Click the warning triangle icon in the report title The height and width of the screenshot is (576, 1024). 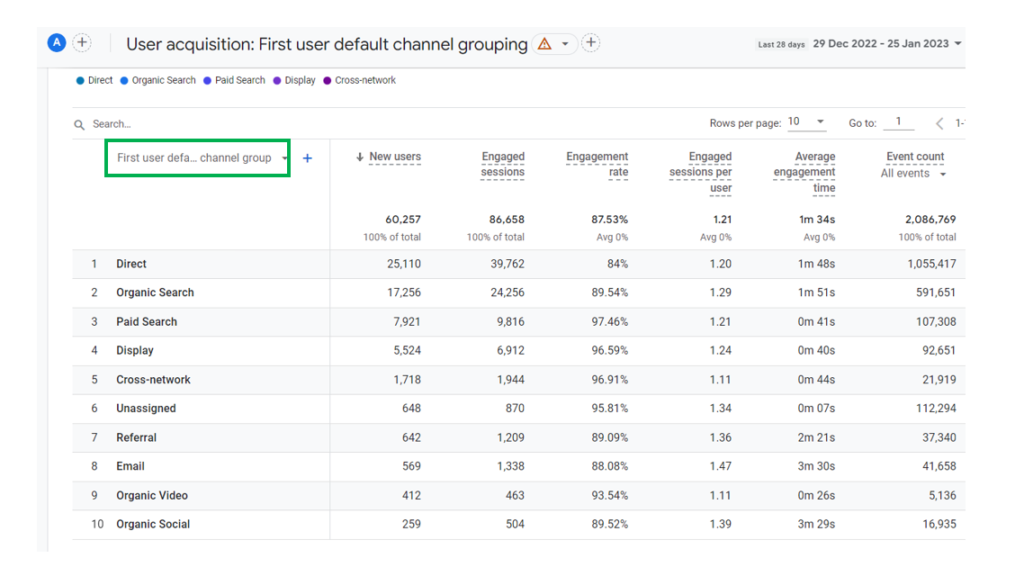tap(545, 44)
